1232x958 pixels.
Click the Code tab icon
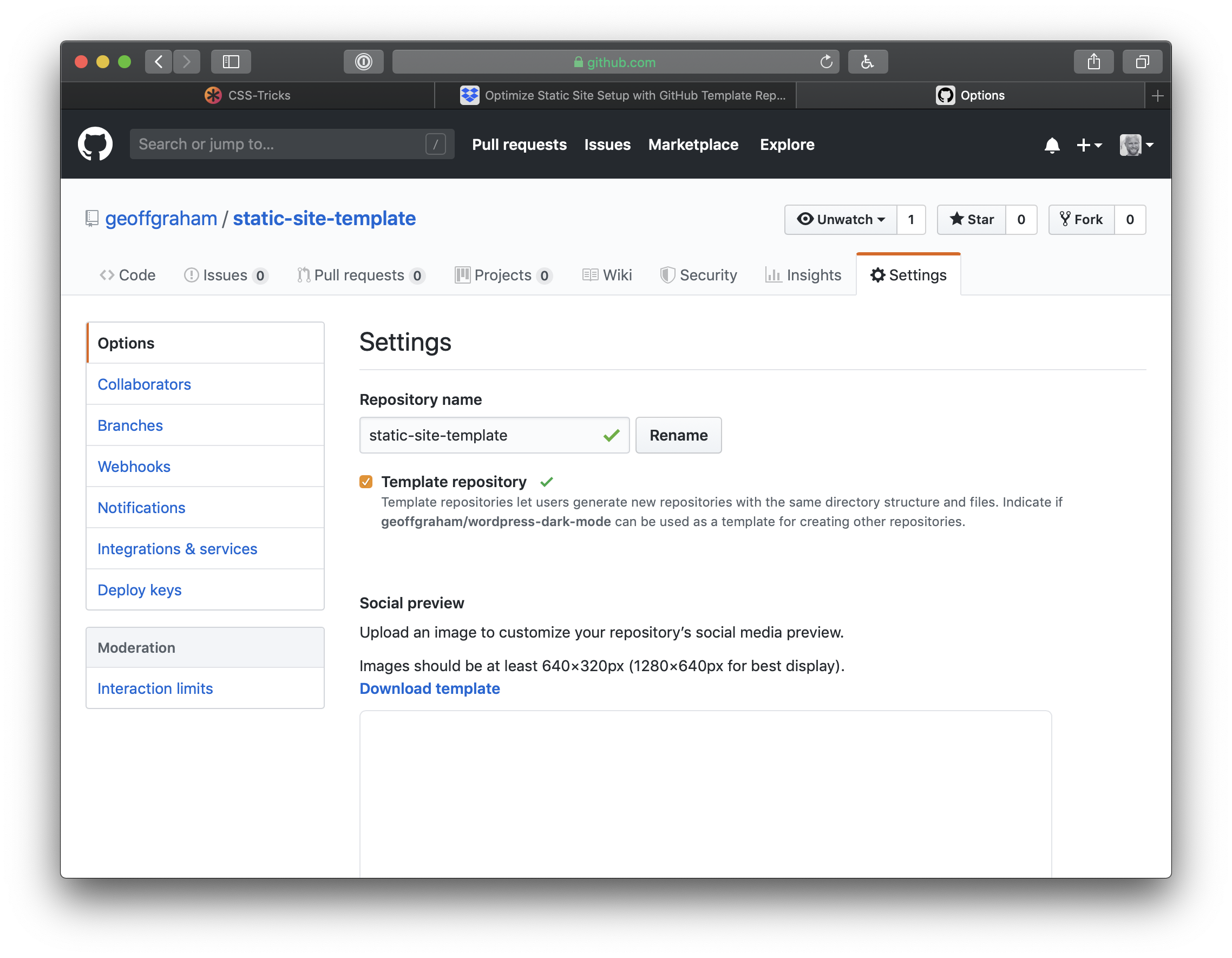point(107,276)
